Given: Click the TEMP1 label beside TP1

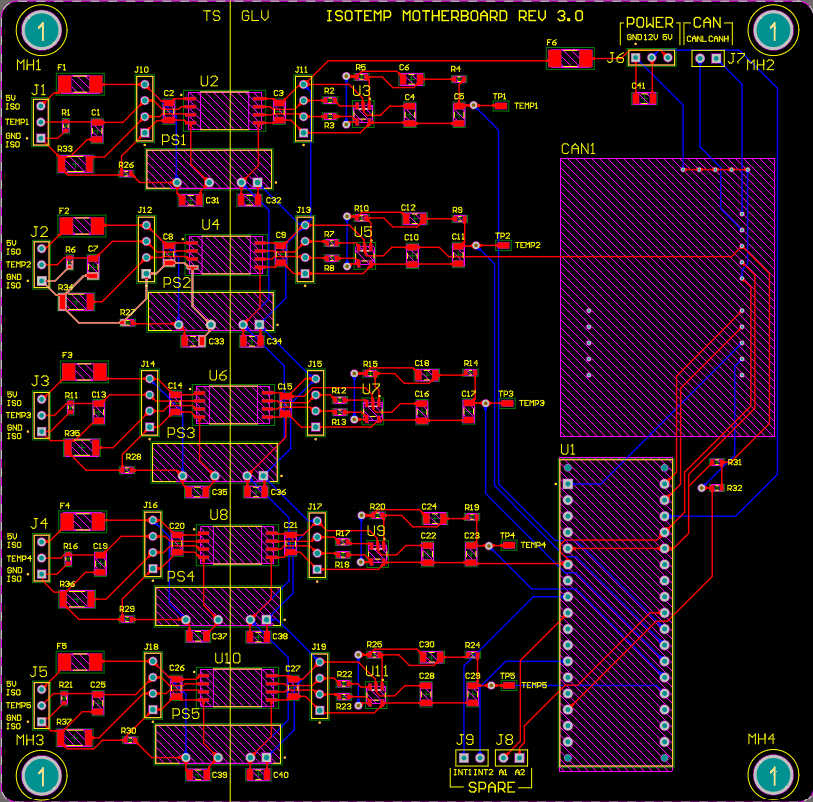Looking at the screenshot, I should [526, 106].
